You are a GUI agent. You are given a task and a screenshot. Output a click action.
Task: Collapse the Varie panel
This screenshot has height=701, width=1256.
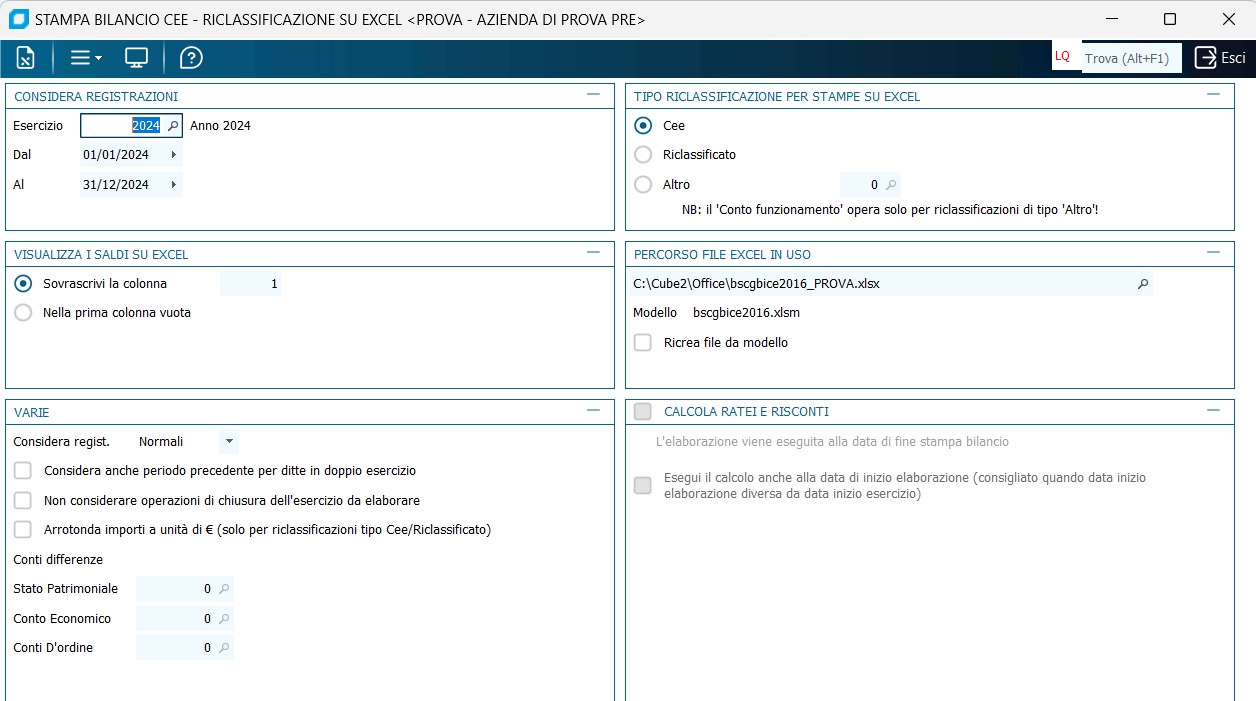pos(594,410)
